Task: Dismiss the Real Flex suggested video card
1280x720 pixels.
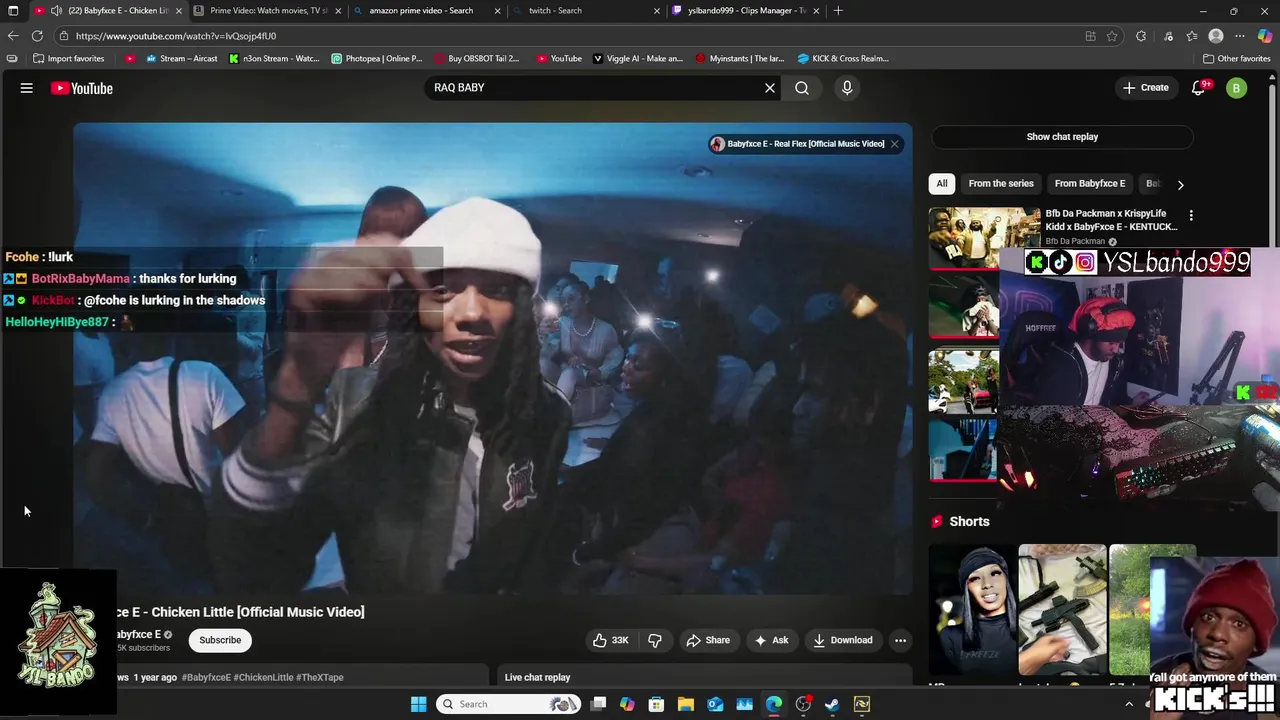Action: point(895,144)
